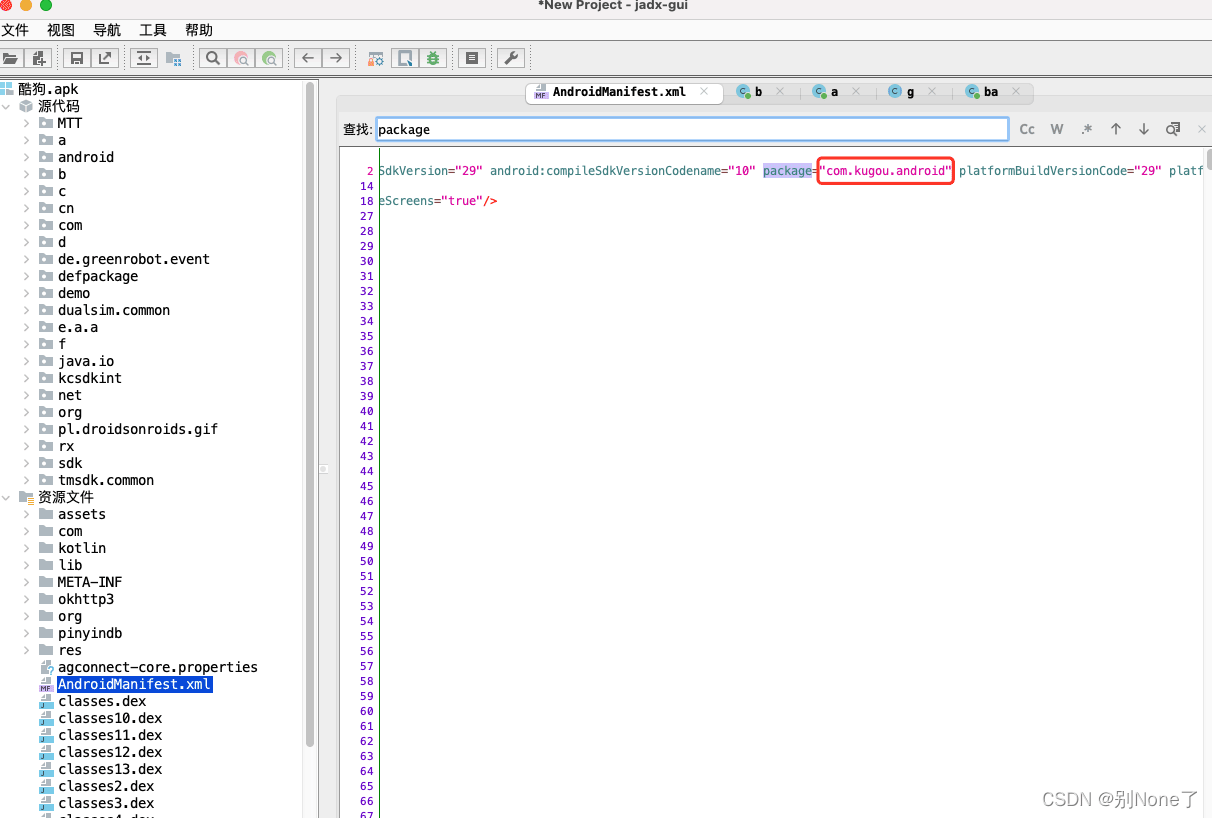Image resolution: width=1212 pixels, height=818 pixels.
Task: Click the save all toolbar icon
Action: point(76,58)
